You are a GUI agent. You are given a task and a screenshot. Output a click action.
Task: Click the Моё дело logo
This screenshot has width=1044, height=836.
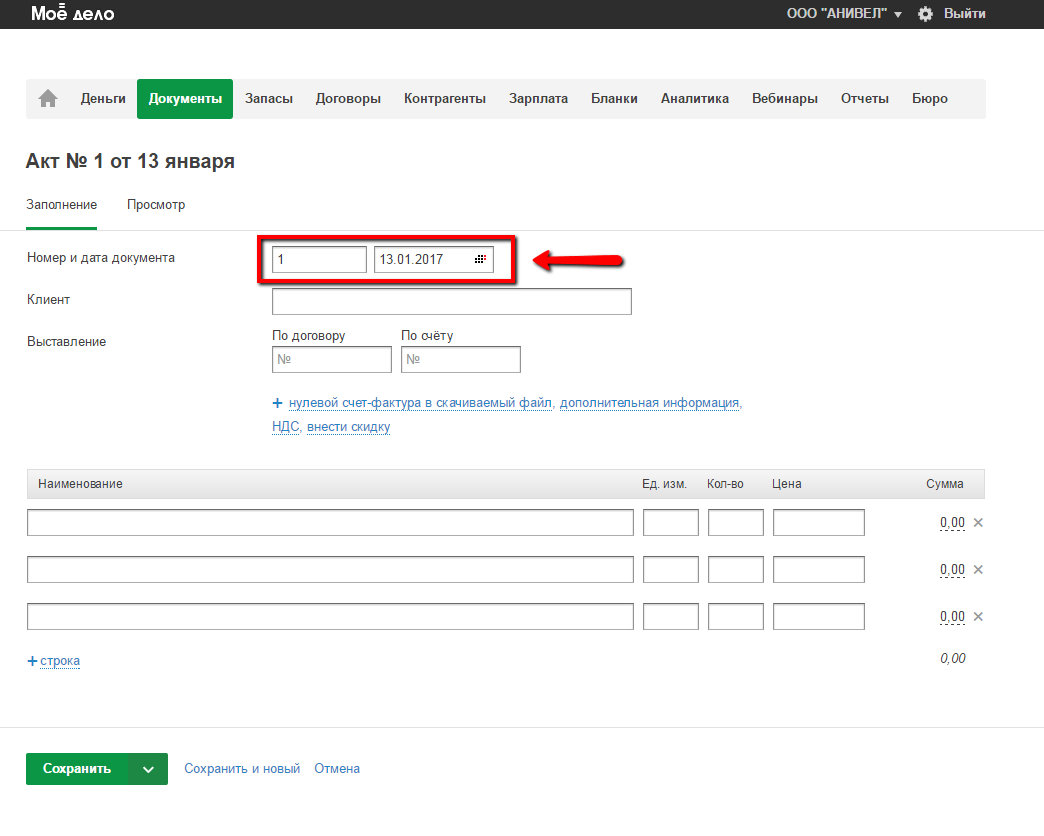pyautogui.click(x=72, y=14)
